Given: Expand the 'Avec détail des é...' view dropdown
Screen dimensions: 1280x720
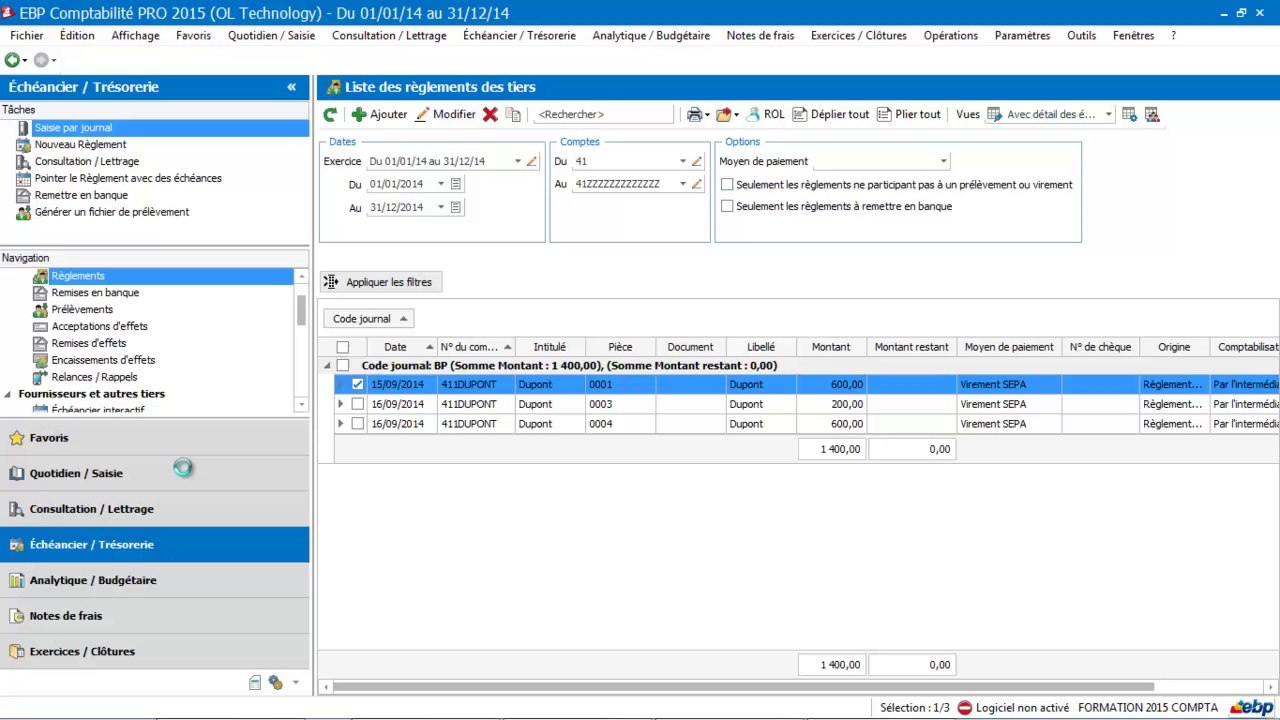Looking at the screenshot, I should point(1108,115).
